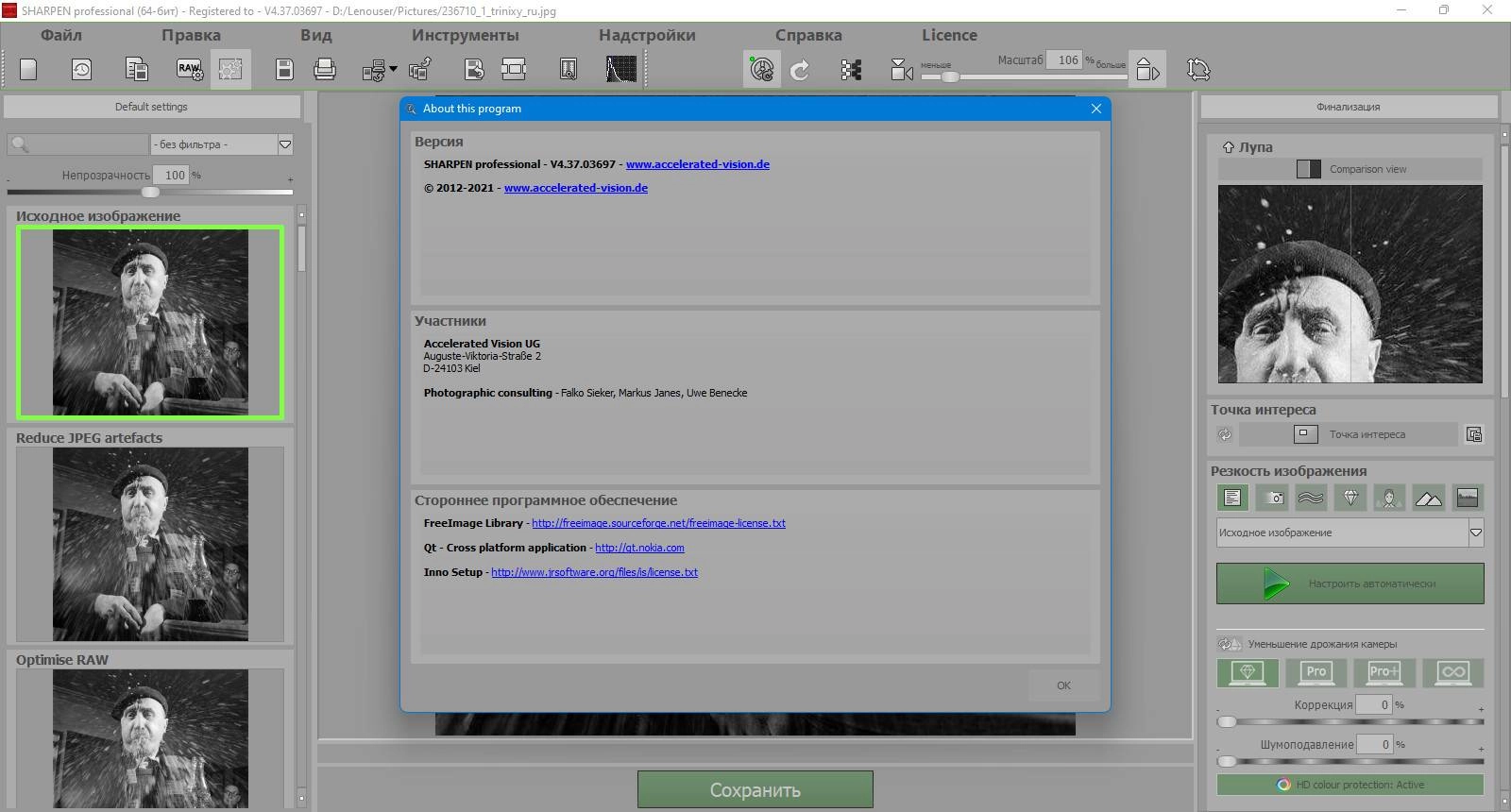This screenshot has height=812, width=1511.
Task: Click the Точка интереса button
Action: [x=1348, y=434]
